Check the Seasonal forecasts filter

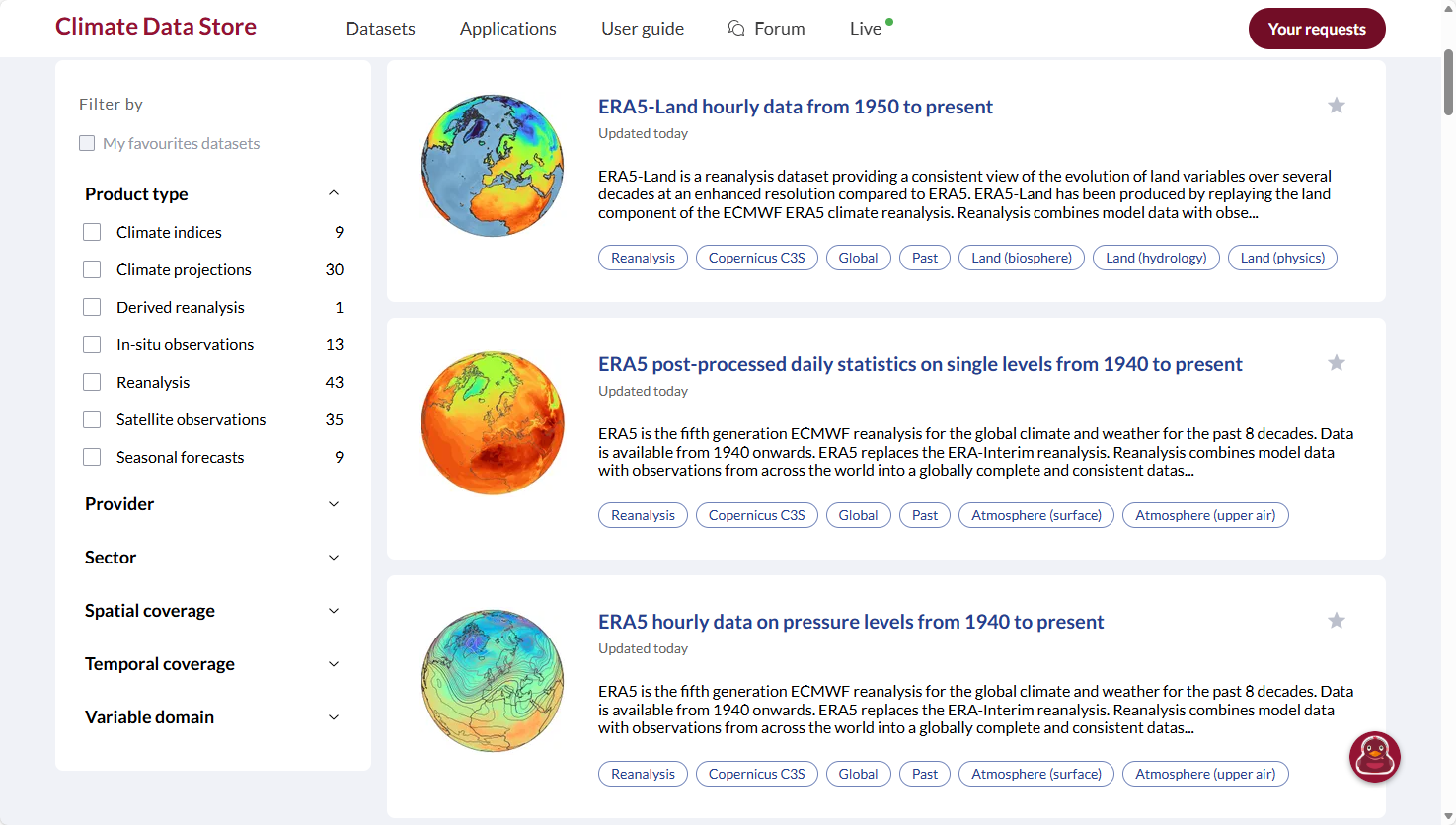click(92, 457)
